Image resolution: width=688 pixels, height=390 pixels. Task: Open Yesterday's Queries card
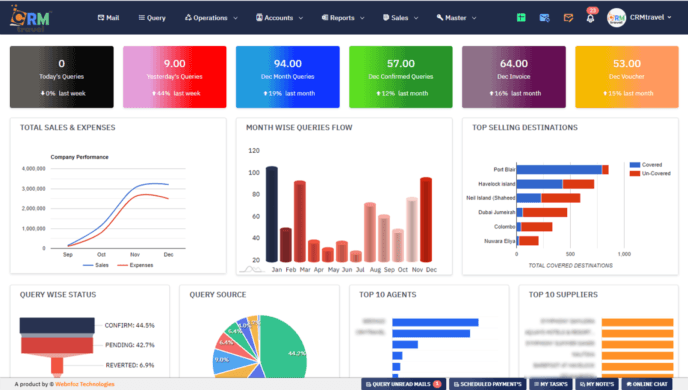(175, 77)
